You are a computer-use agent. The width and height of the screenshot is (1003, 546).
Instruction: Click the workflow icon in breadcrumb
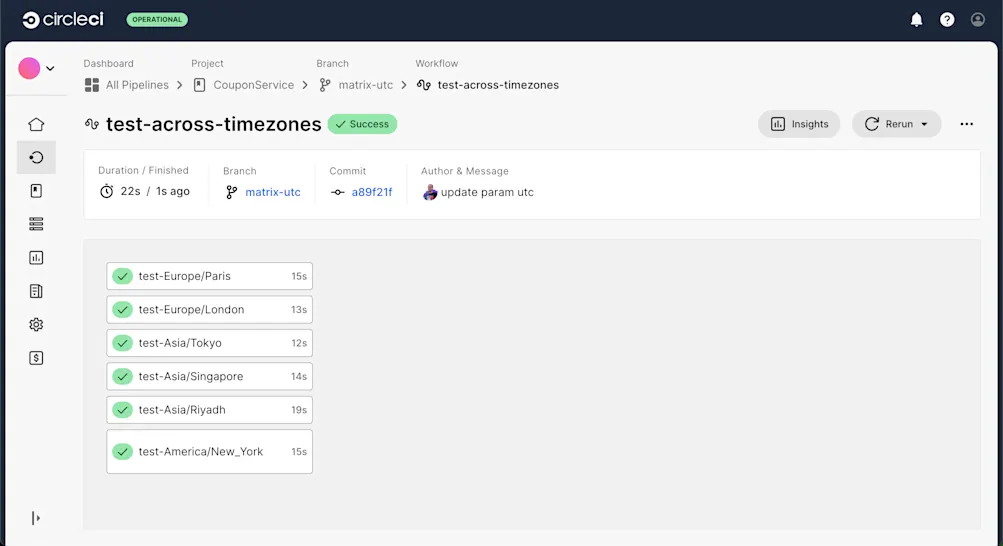pos(423,85)
